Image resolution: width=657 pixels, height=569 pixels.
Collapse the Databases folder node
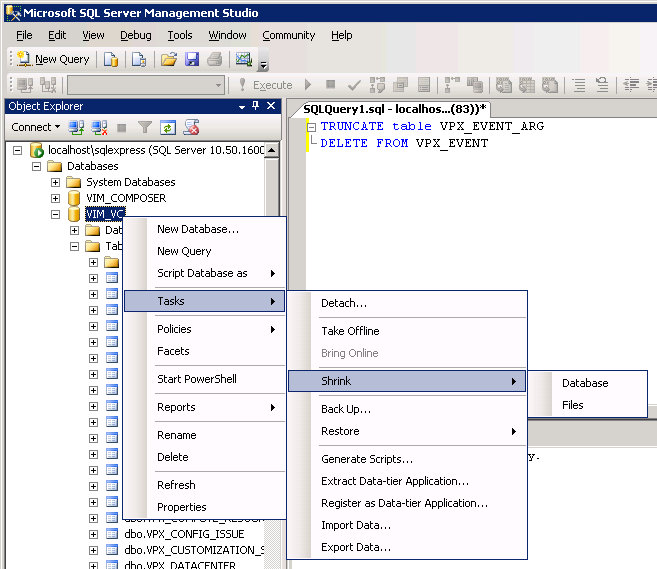click(x=36, y=166)
